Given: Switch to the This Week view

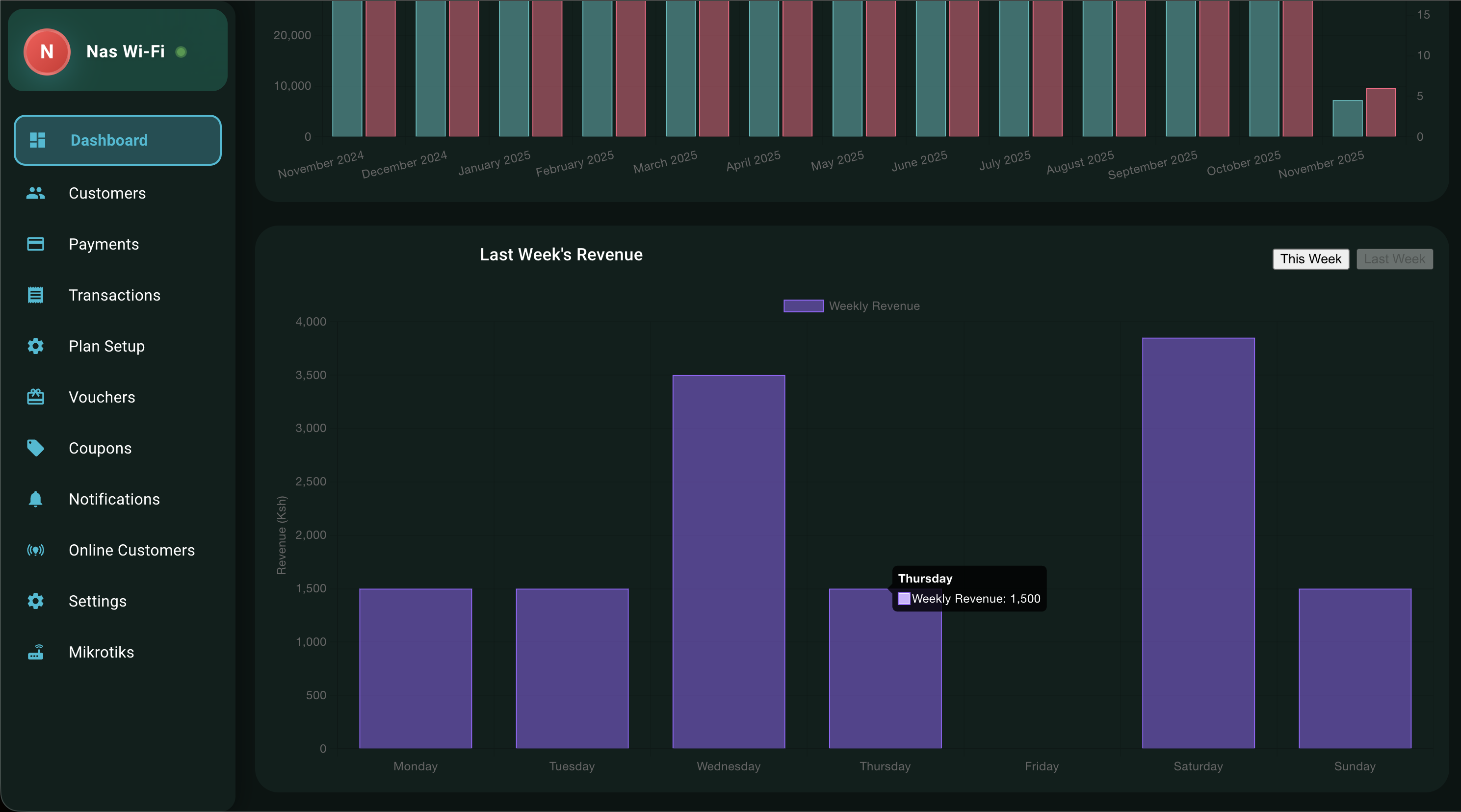Looking at the screenshot, I should [x=1311, y=258].
